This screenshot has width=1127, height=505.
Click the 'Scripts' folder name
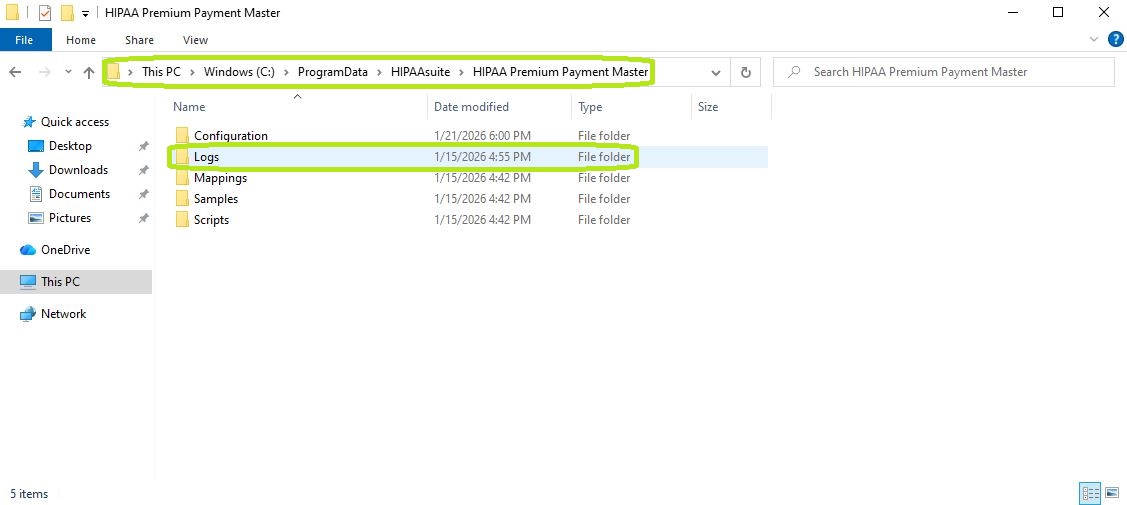coord(211,220)
